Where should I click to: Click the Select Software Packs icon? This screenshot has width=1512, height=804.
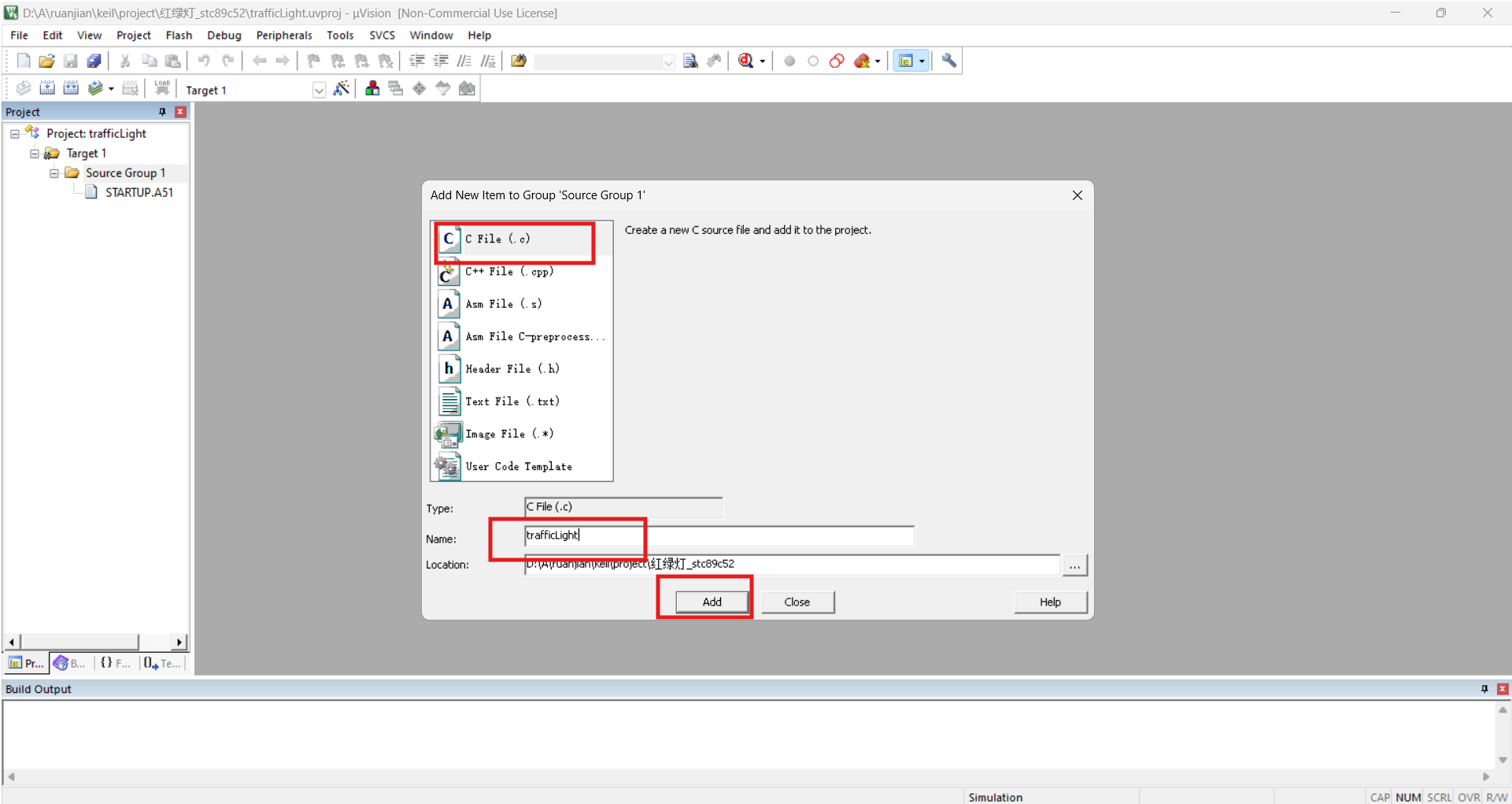point(443,88)
